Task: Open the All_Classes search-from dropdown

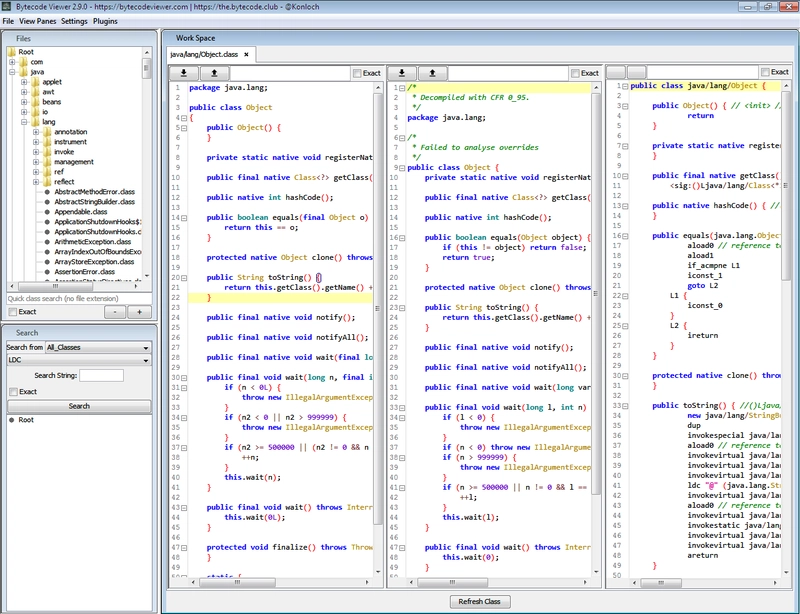Action: [98, 348]
